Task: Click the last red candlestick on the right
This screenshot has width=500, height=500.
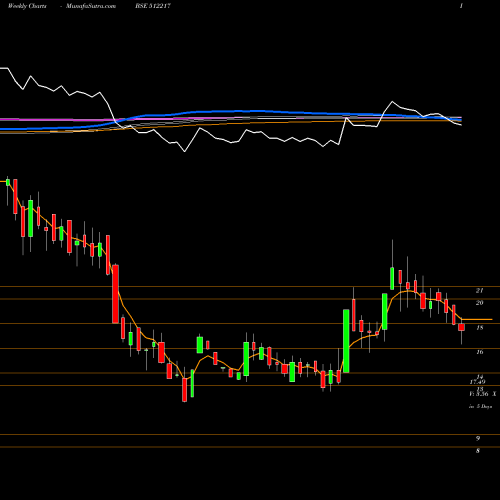Action: click(x=461, y=327)
